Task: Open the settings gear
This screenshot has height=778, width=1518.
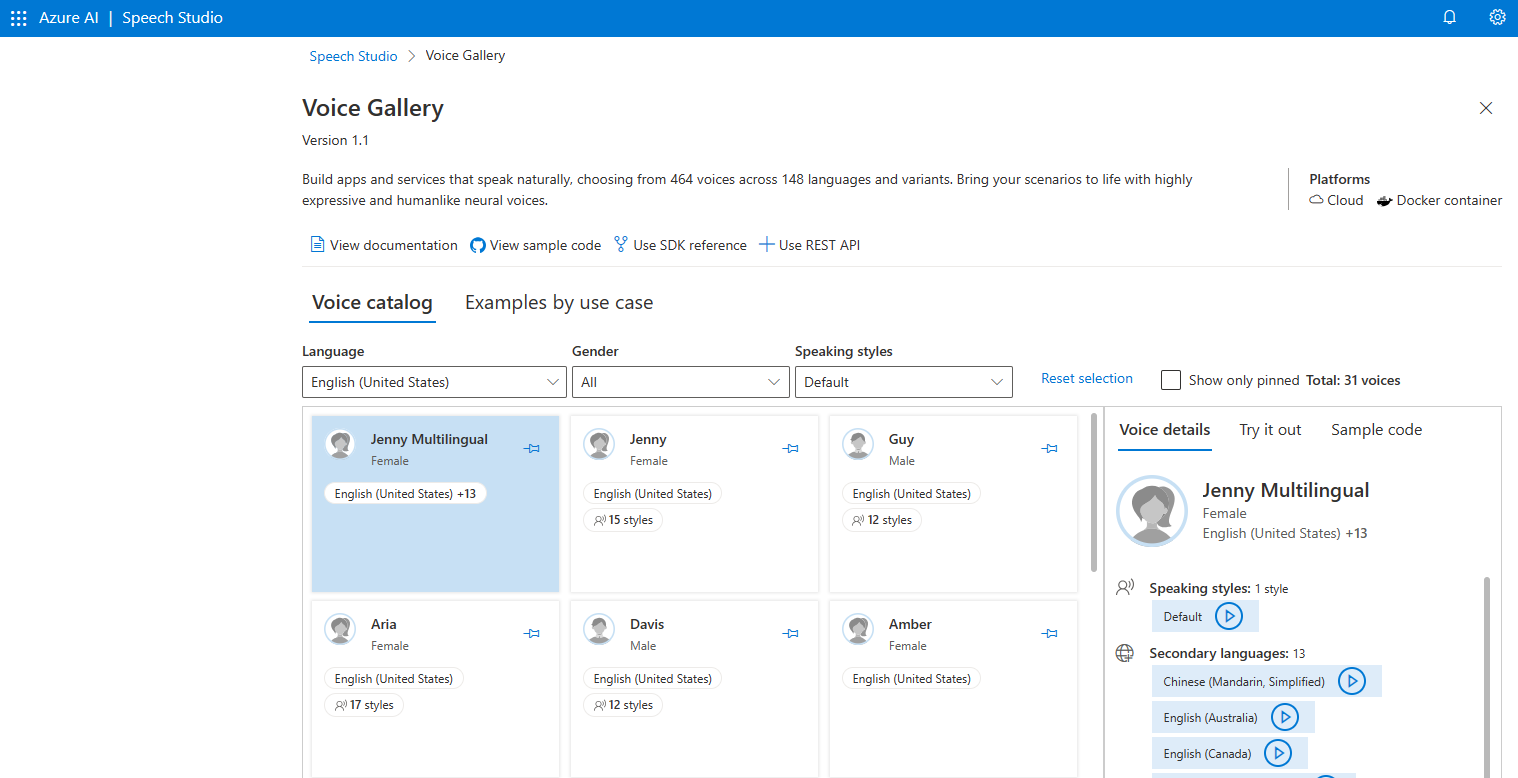Action: pyautogui.click(x=1497, y=18)
